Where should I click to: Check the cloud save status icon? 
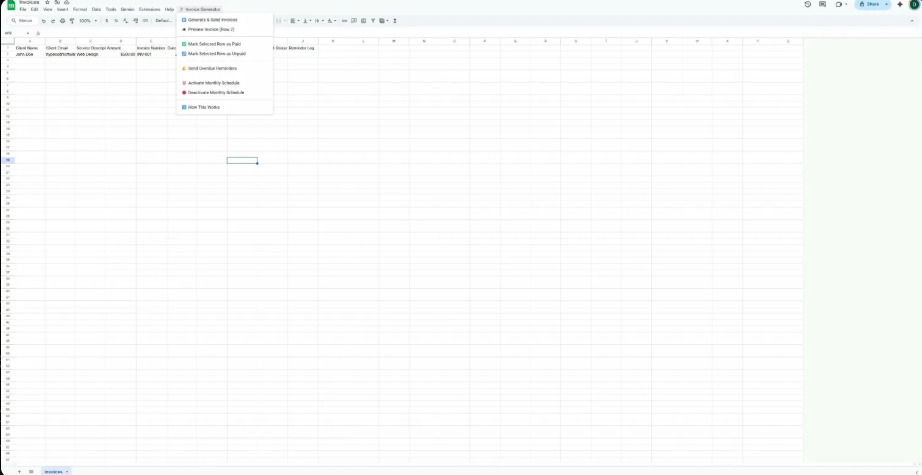coord(66,2)
